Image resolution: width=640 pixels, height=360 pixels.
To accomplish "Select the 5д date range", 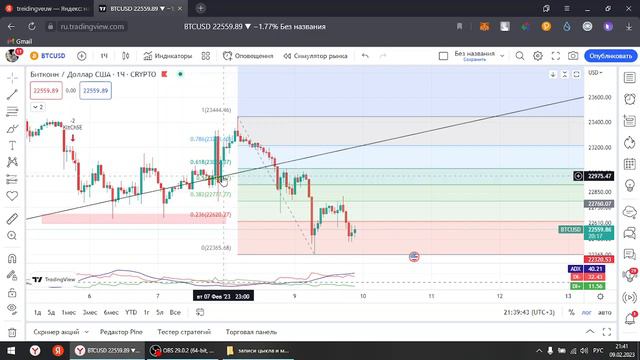I will click(x=51, y=312).
